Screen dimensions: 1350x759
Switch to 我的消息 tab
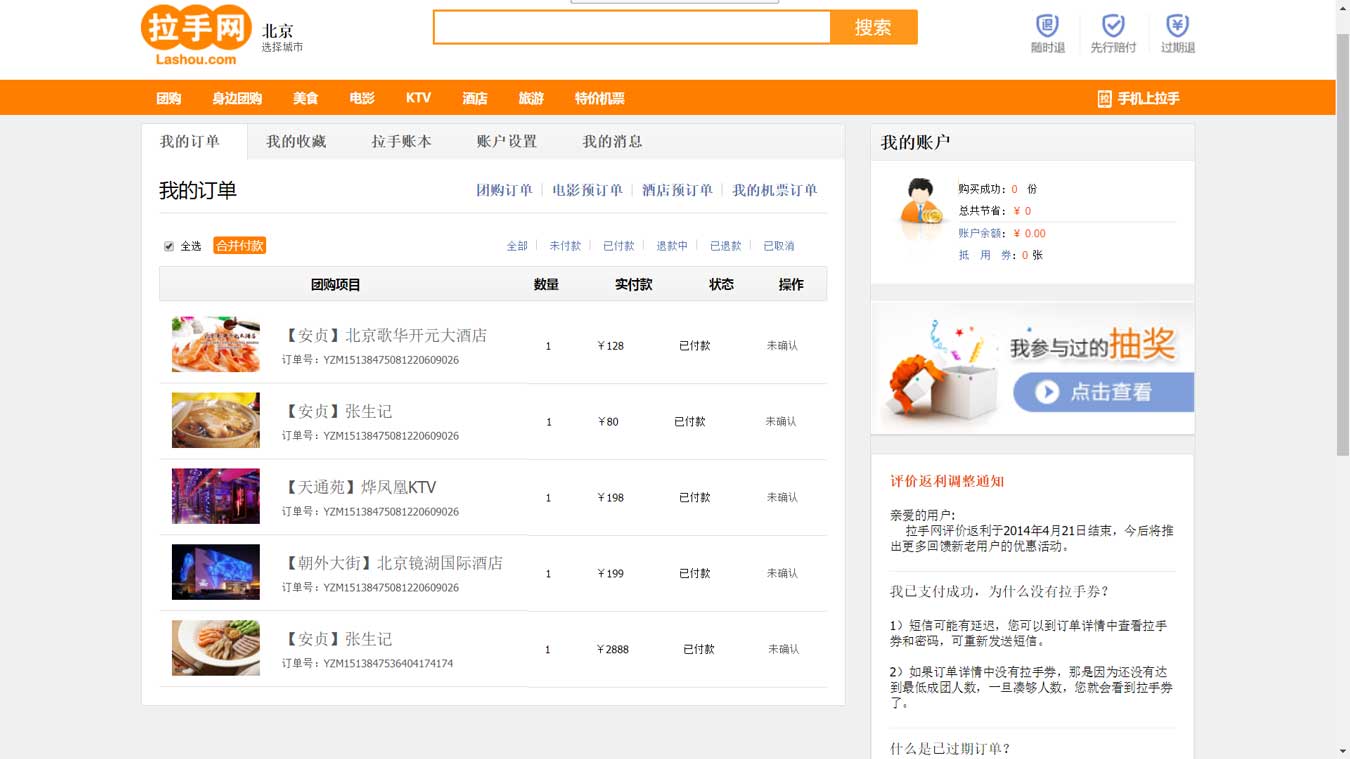[612, 141]
